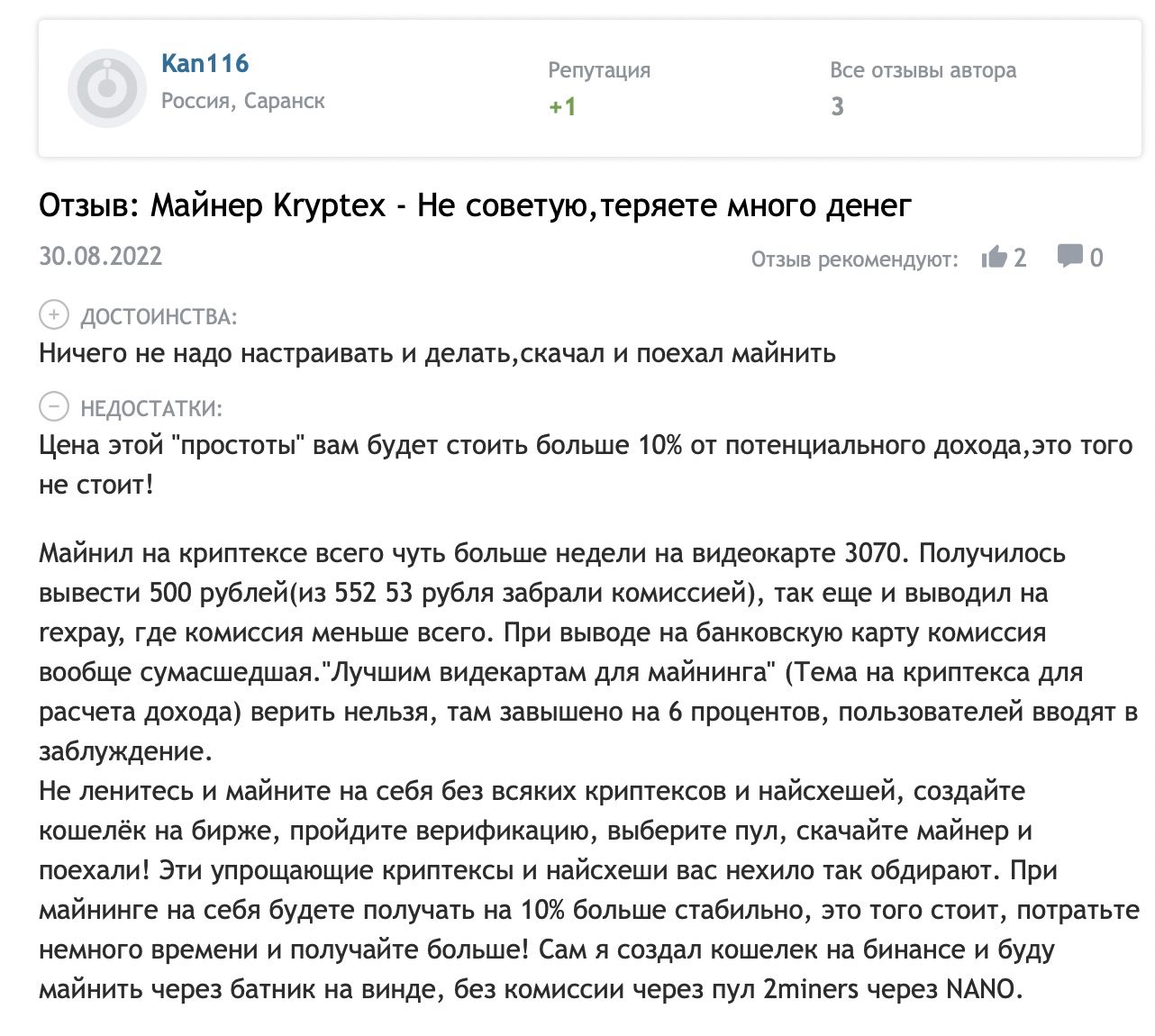The image size is (1155, 1036).
Task: Click the "Репутация" label
Action: pos(599,70)
